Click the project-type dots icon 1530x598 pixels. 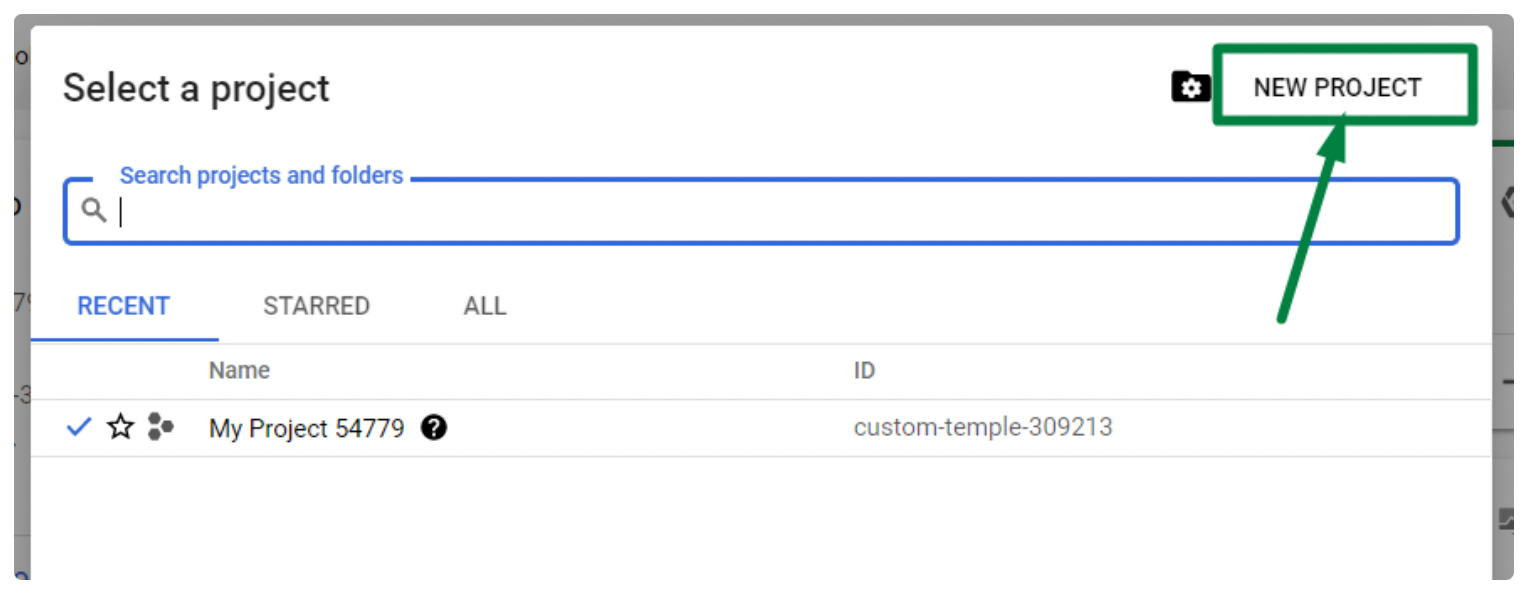(x=160, y=427)
